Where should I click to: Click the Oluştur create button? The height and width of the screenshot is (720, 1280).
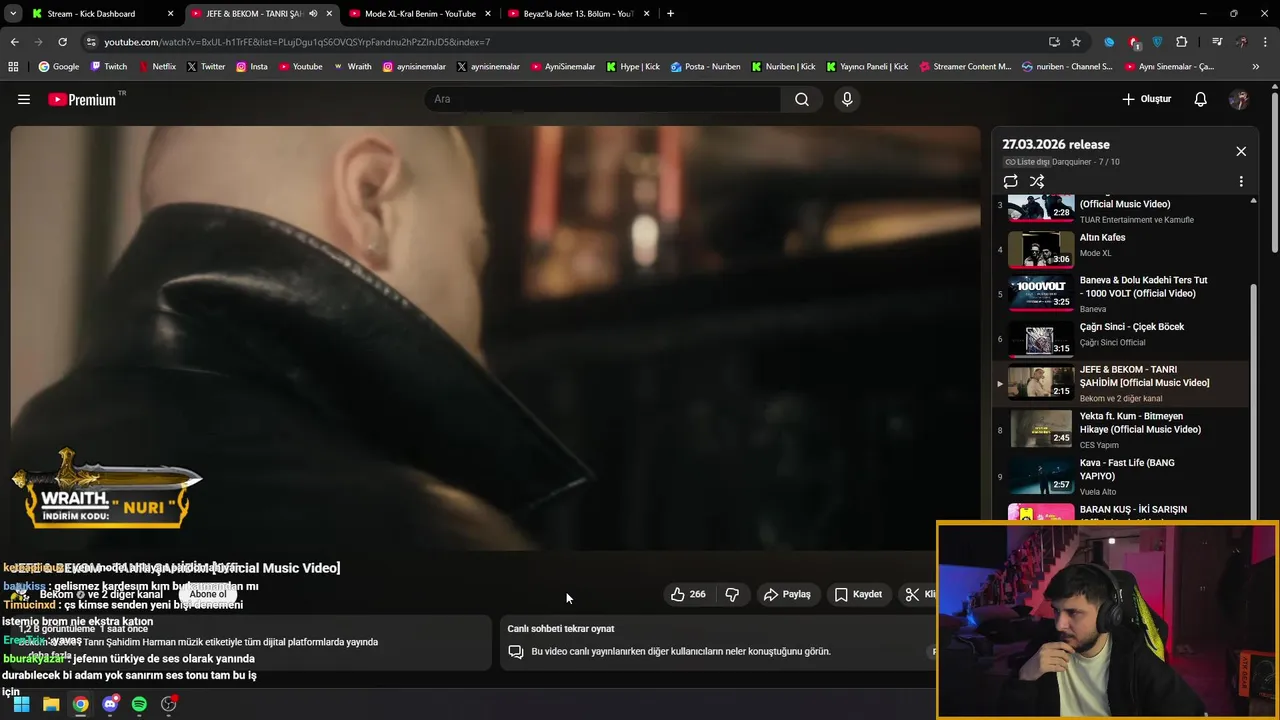click(1146, 99)
